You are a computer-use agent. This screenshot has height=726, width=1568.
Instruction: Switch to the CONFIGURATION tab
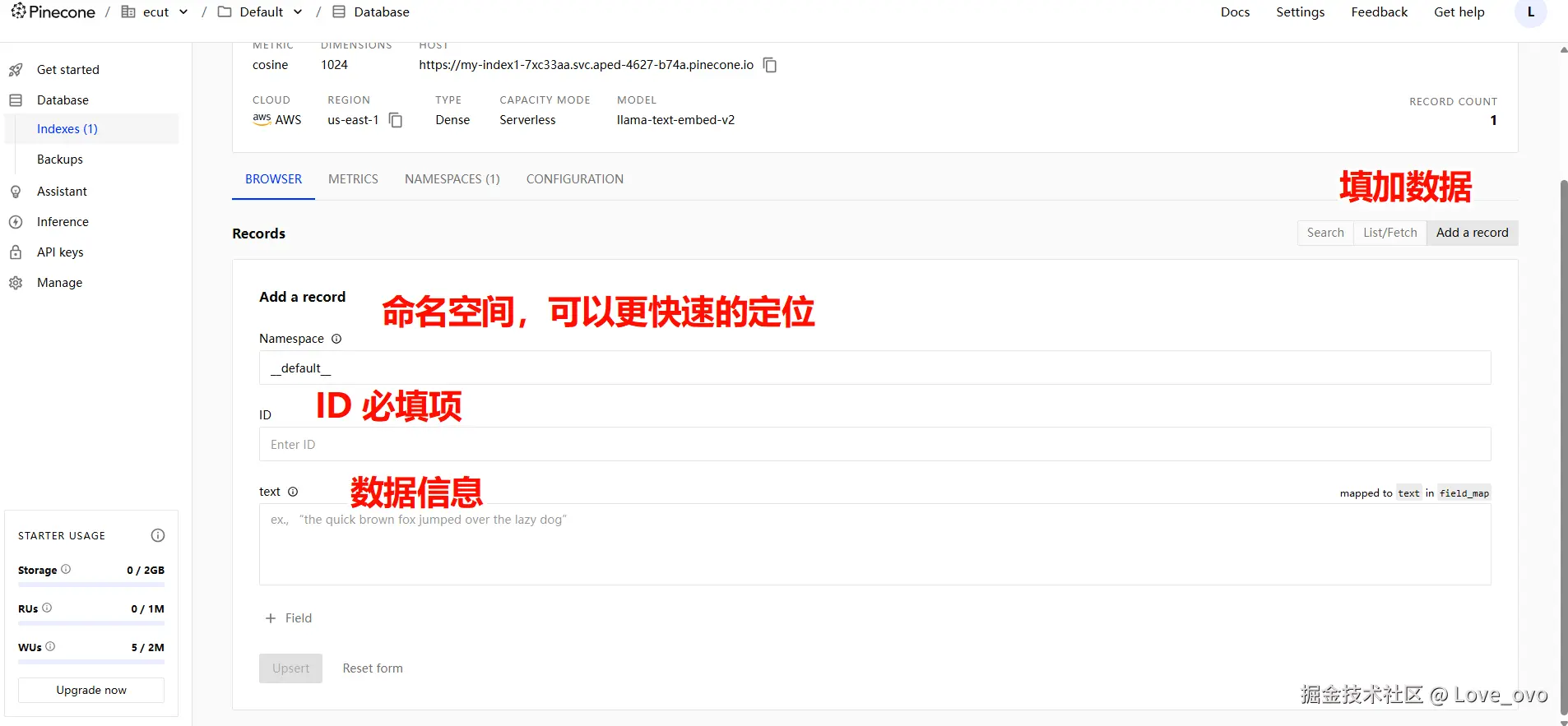574,179
